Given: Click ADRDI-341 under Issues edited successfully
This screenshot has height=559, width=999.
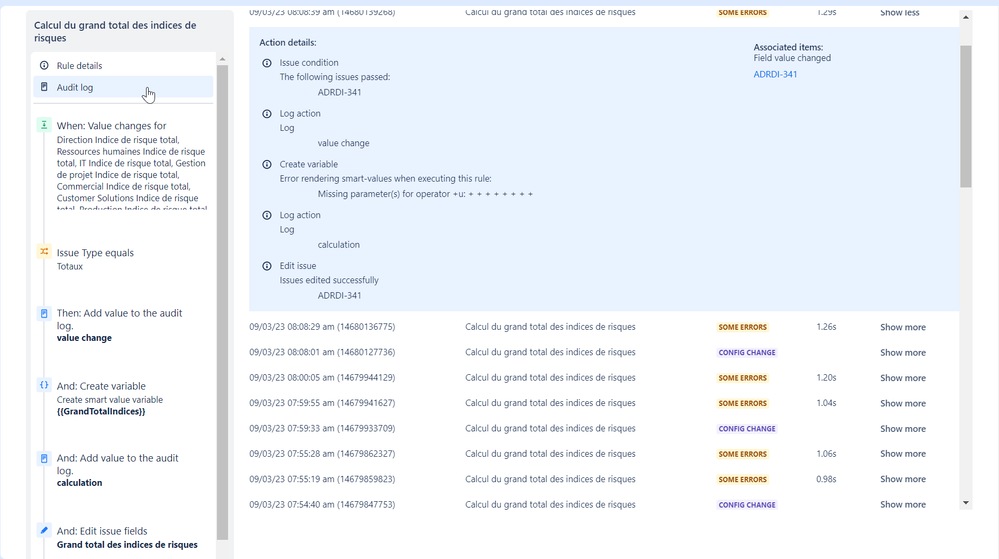Looking at the screenshot, I should [340, 295].
